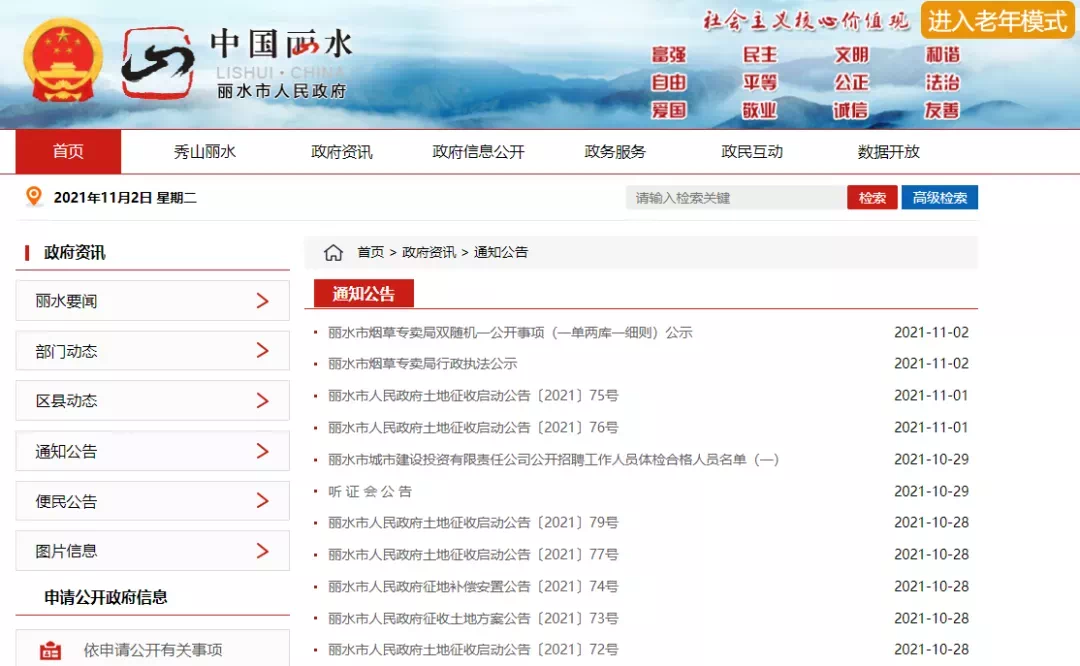Click the search keyword input field
Viewport: 1080px width, 666px height.
(x=735, y=198)
